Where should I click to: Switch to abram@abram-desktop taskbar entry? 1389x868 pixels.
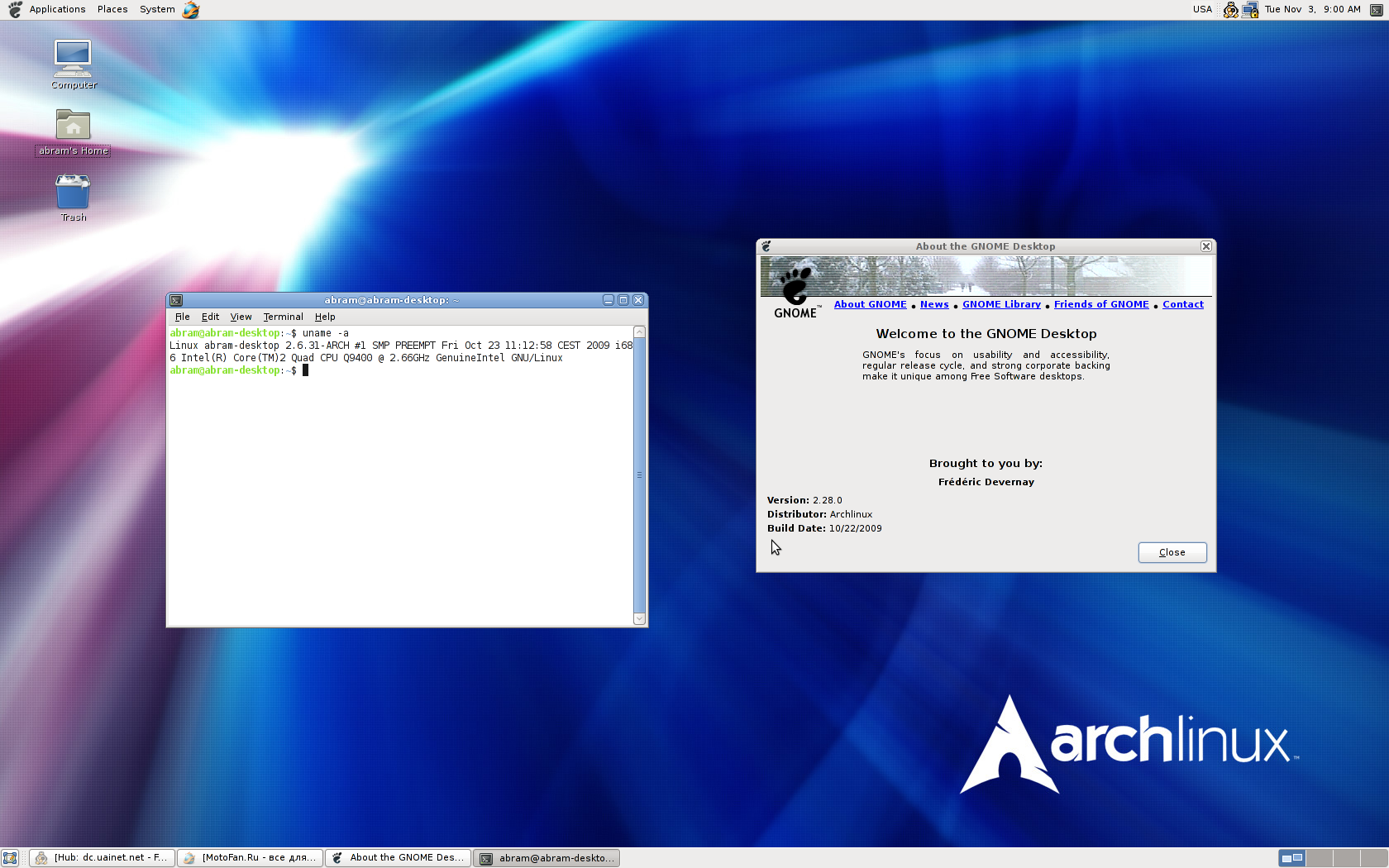[546, 858]
